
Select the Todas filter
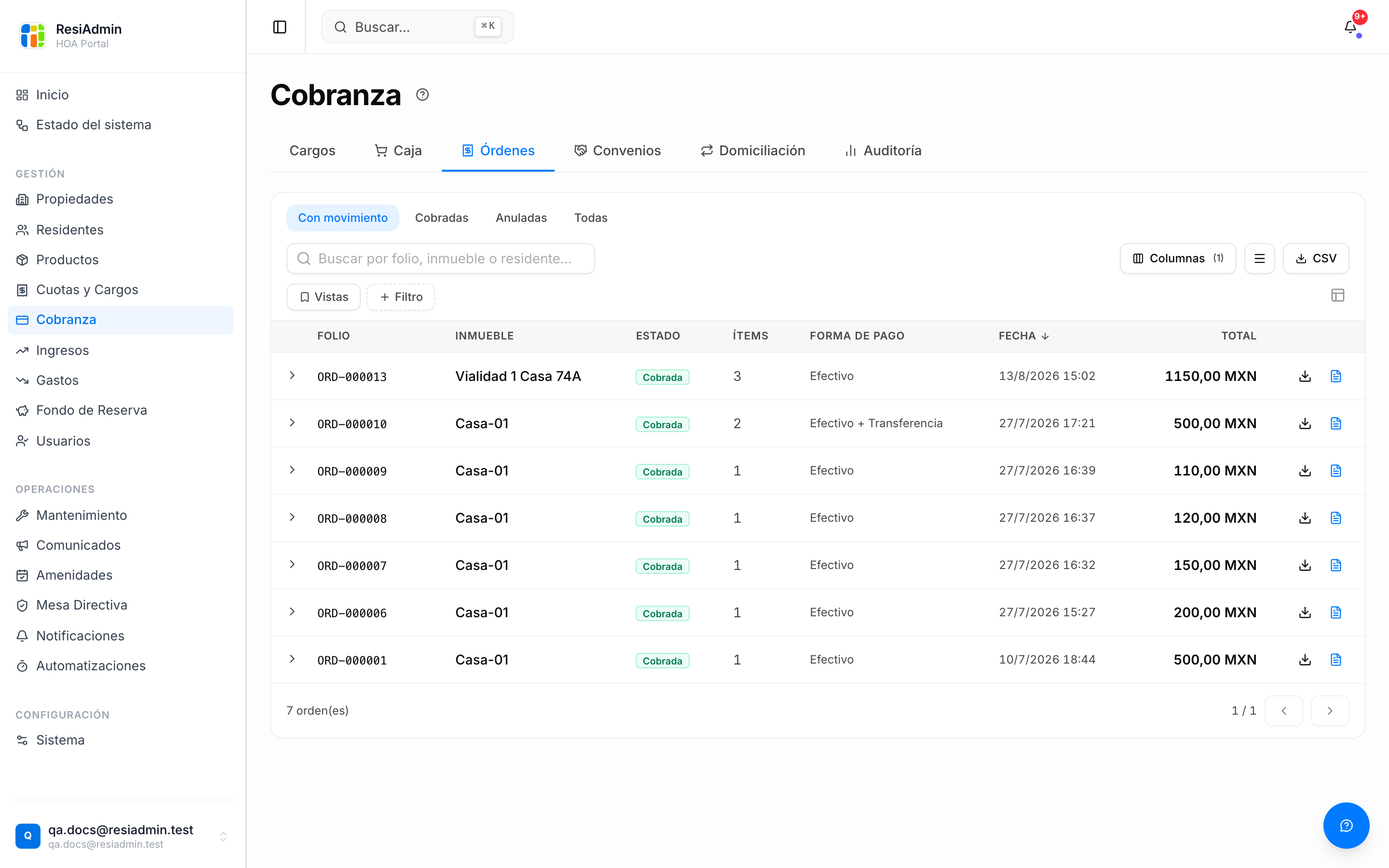point(591,218)
